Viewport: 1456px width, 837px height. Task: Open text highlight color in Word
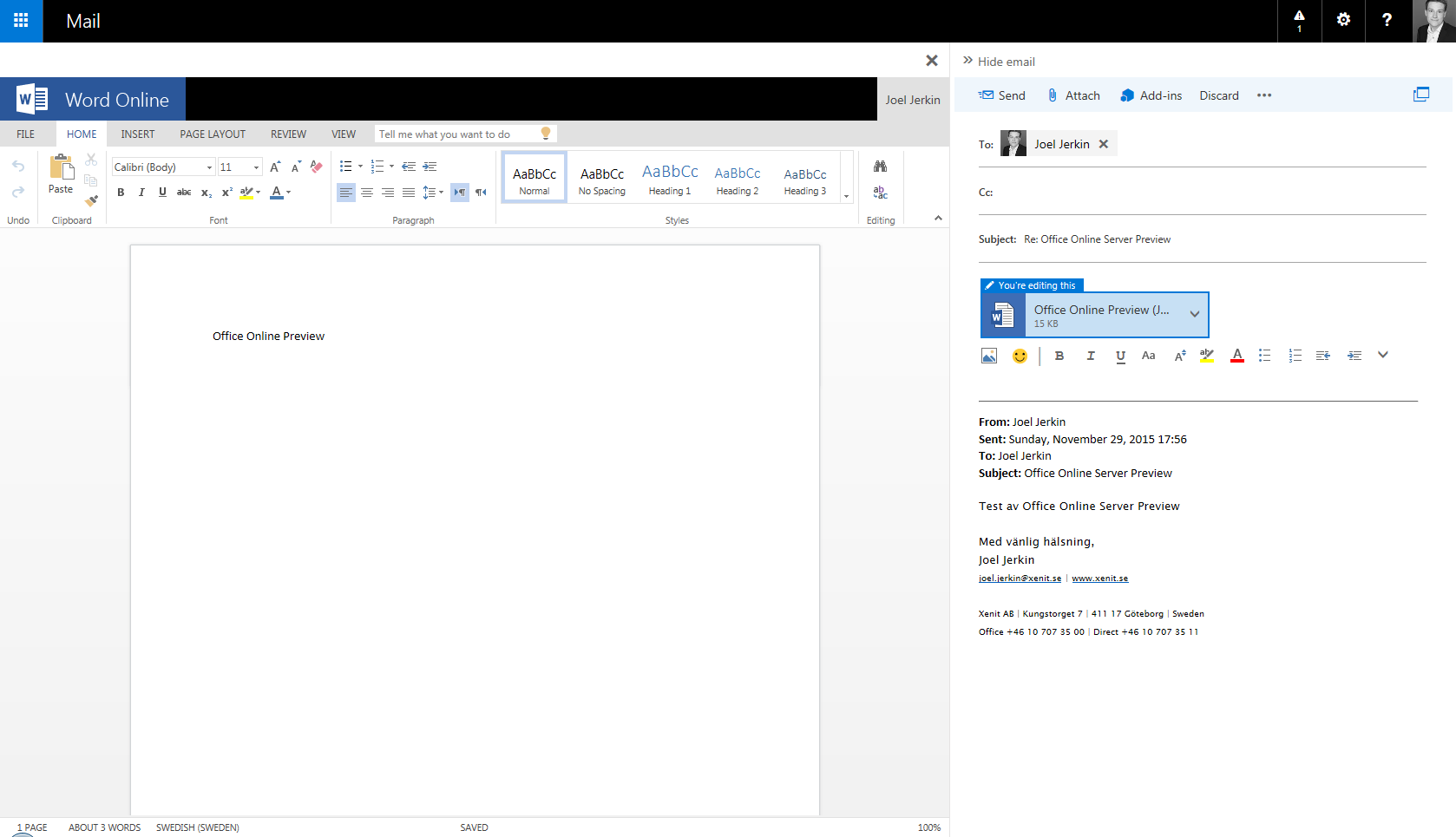[x=250, y=193]
